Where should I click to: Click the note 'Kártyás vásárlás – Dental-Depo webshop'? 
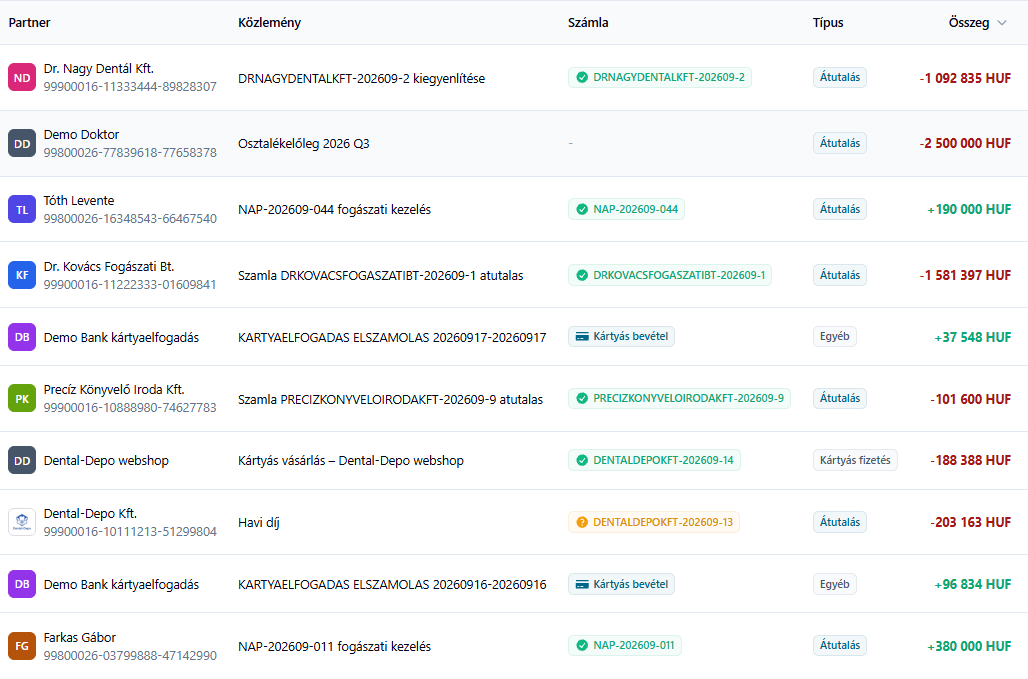(351, 461)
